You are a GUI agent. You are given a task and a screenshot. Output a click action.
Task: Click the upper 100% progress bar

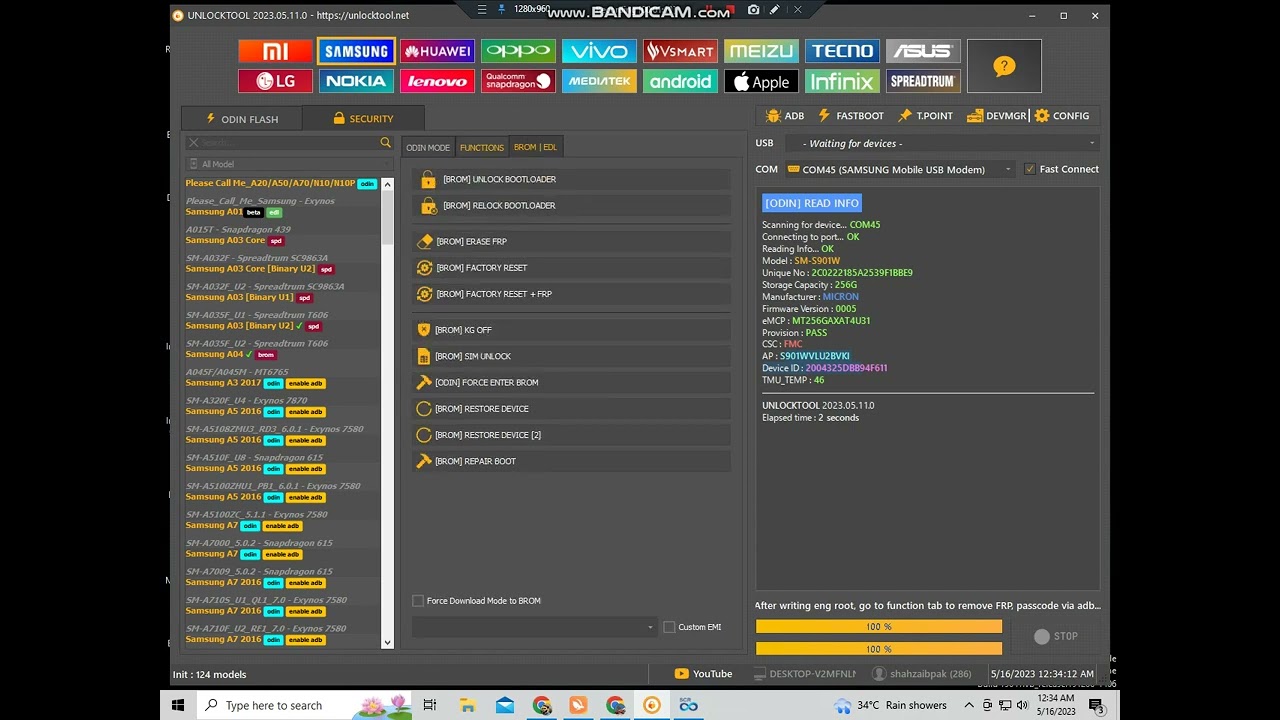pyautogui.click(x=879, y=626)
